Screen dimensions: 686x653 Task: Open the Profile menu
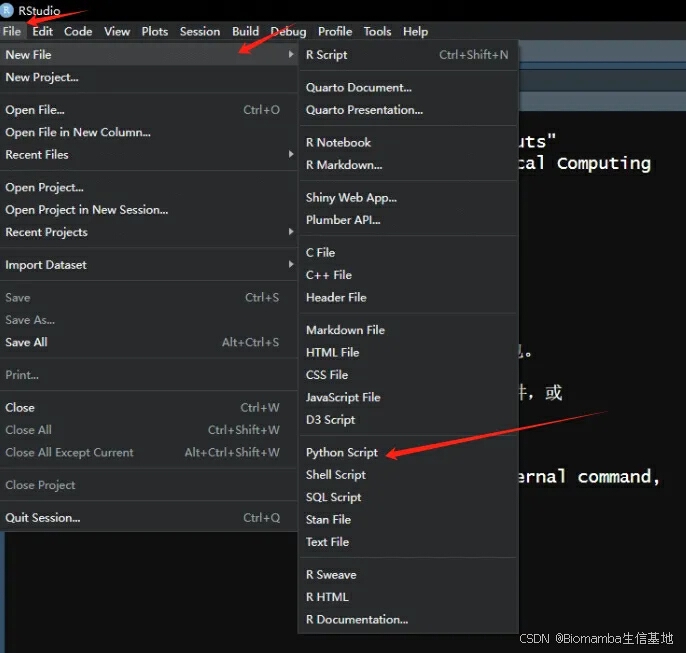point(335,31)
